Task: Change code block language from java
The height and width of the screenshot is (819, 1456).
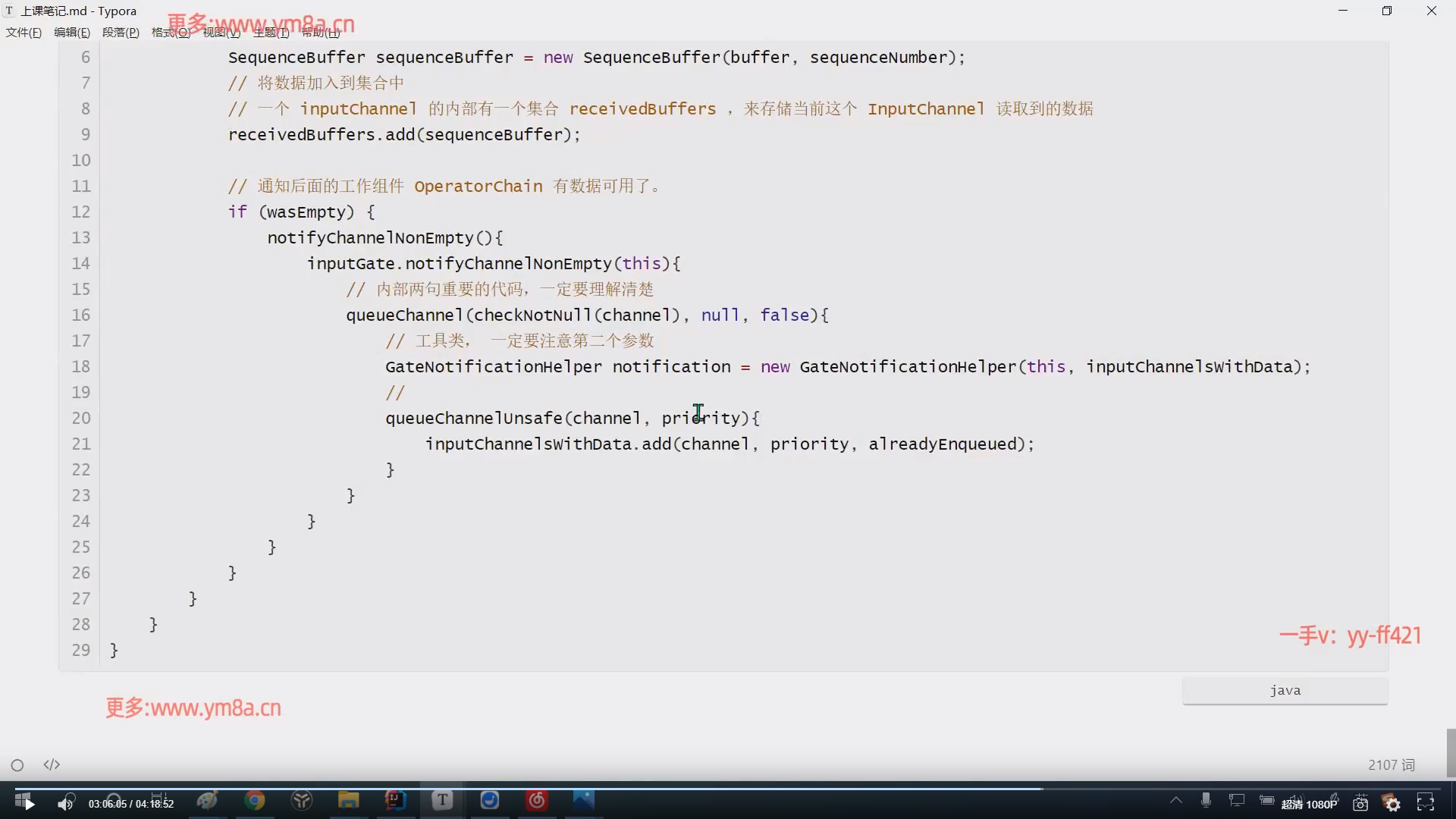Action: pos(1285,690)
